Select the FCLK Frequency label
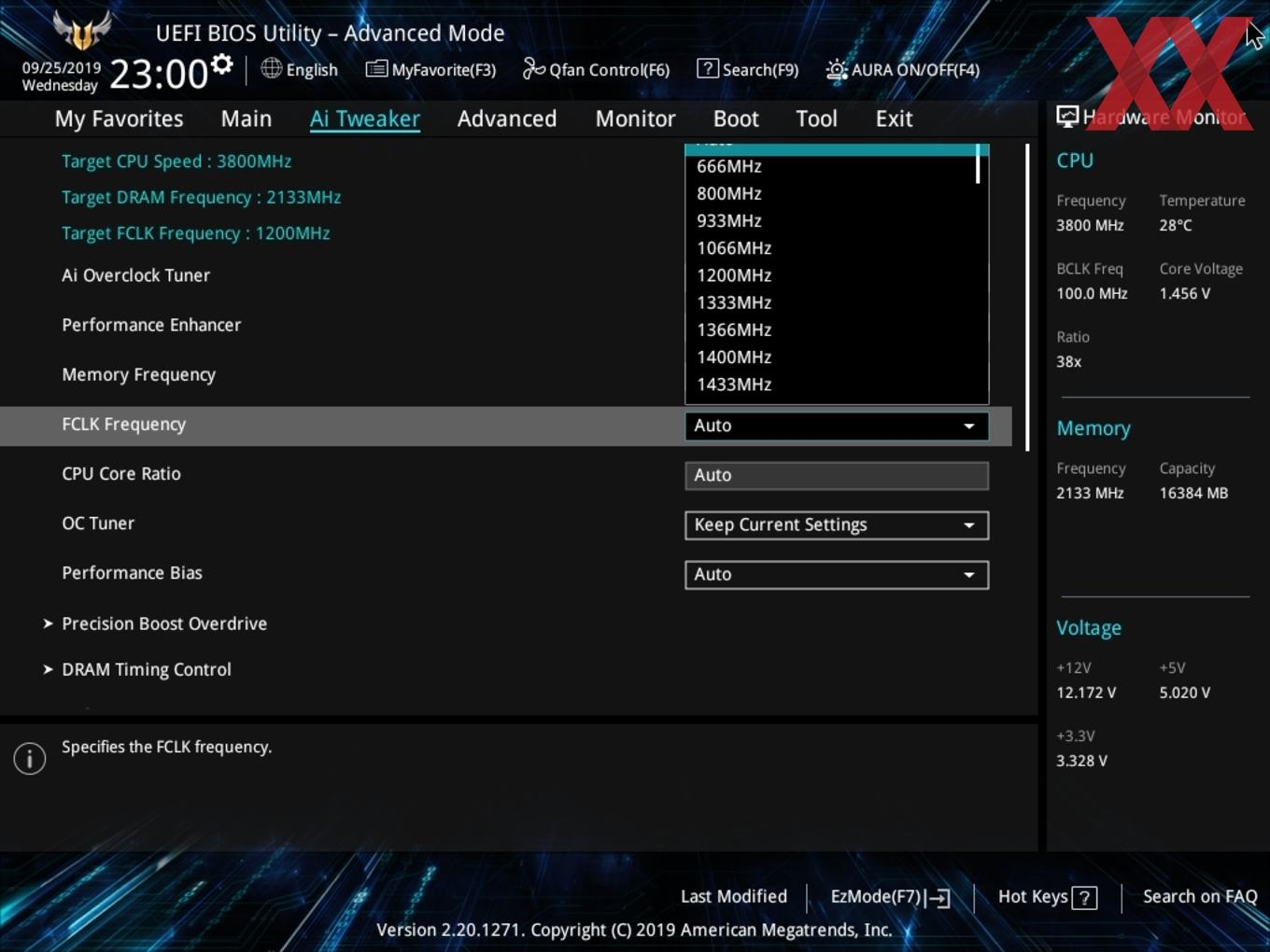Image resolution: width=1270 pixels, height=952 pixels. [124, 425]
